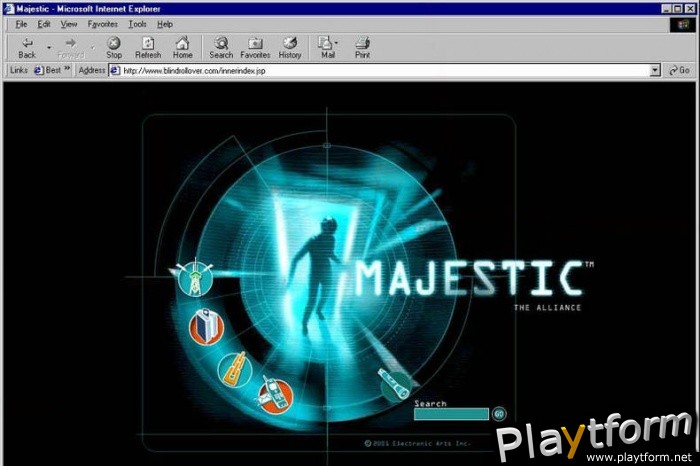Open the View menu
The image size is (700, 466).
coord(69,24)
